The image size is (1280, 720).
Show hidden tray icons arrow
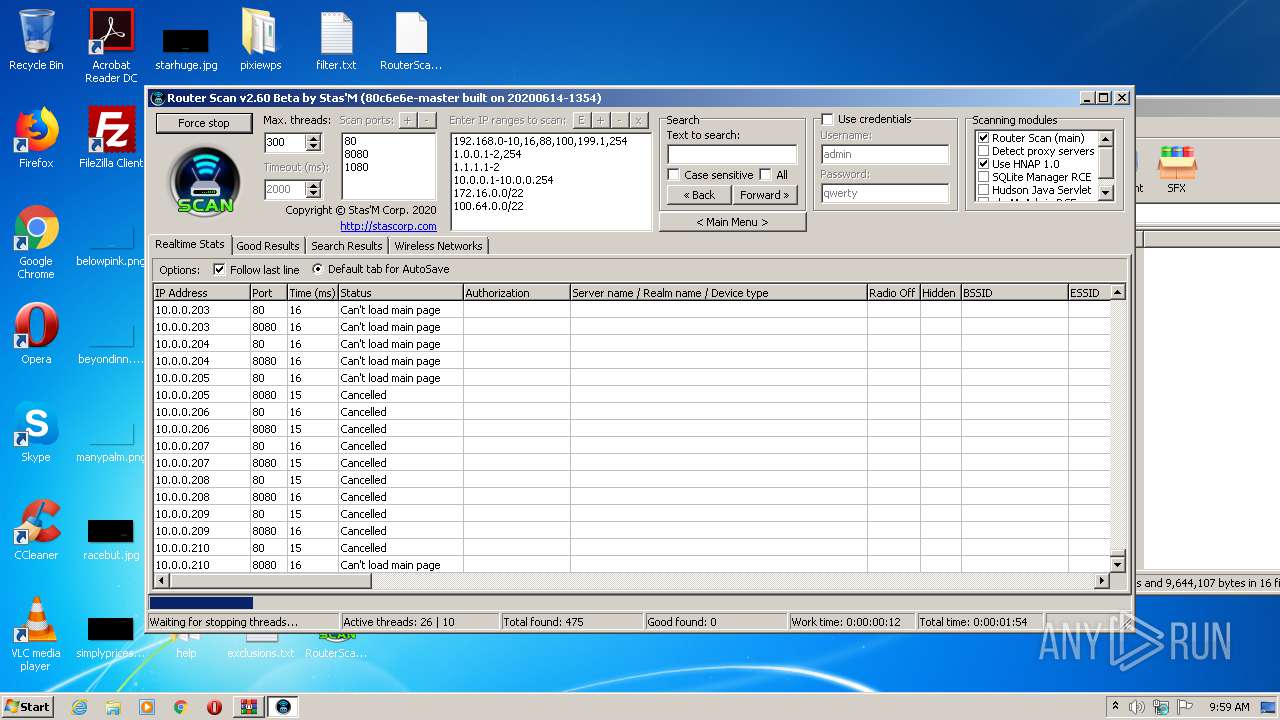(1115, 707)
